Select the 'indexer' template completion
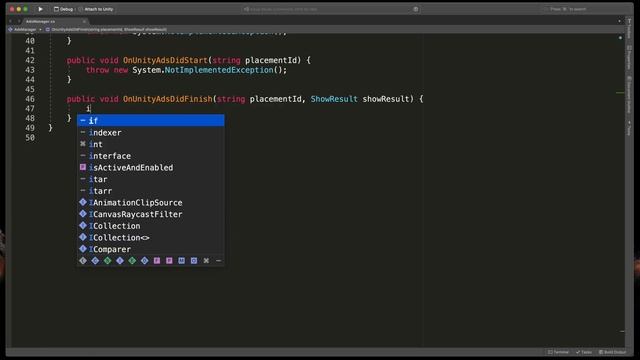 click(151, 133)
